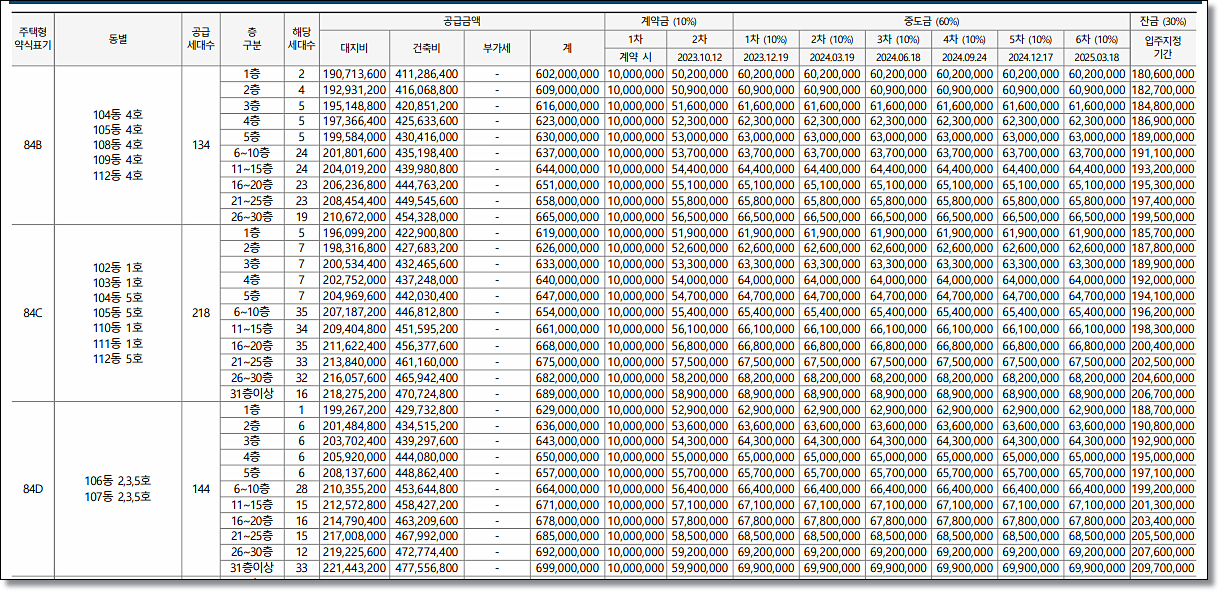Click the 108동 4호 building entry

click(x=118, y=145)
